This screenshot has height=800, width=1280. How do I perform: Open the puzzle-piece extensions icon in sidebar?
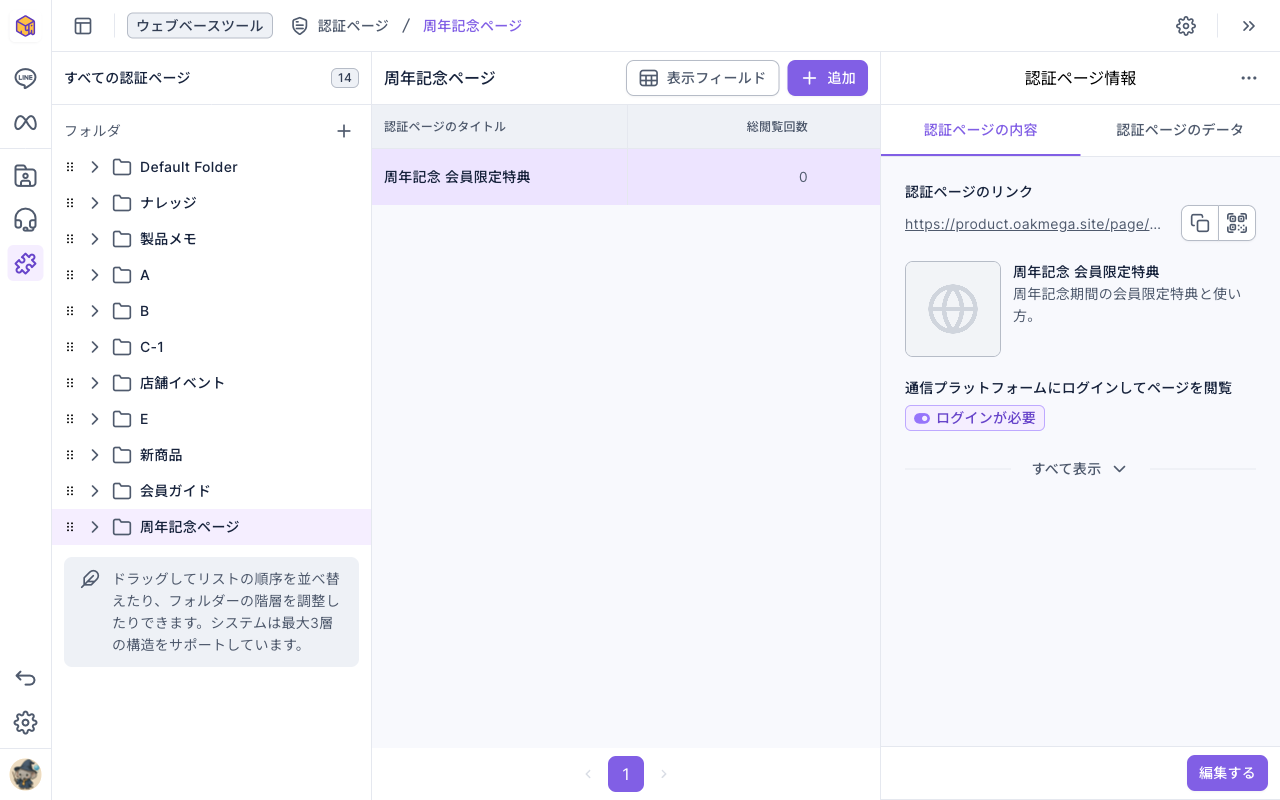[25, 263]
